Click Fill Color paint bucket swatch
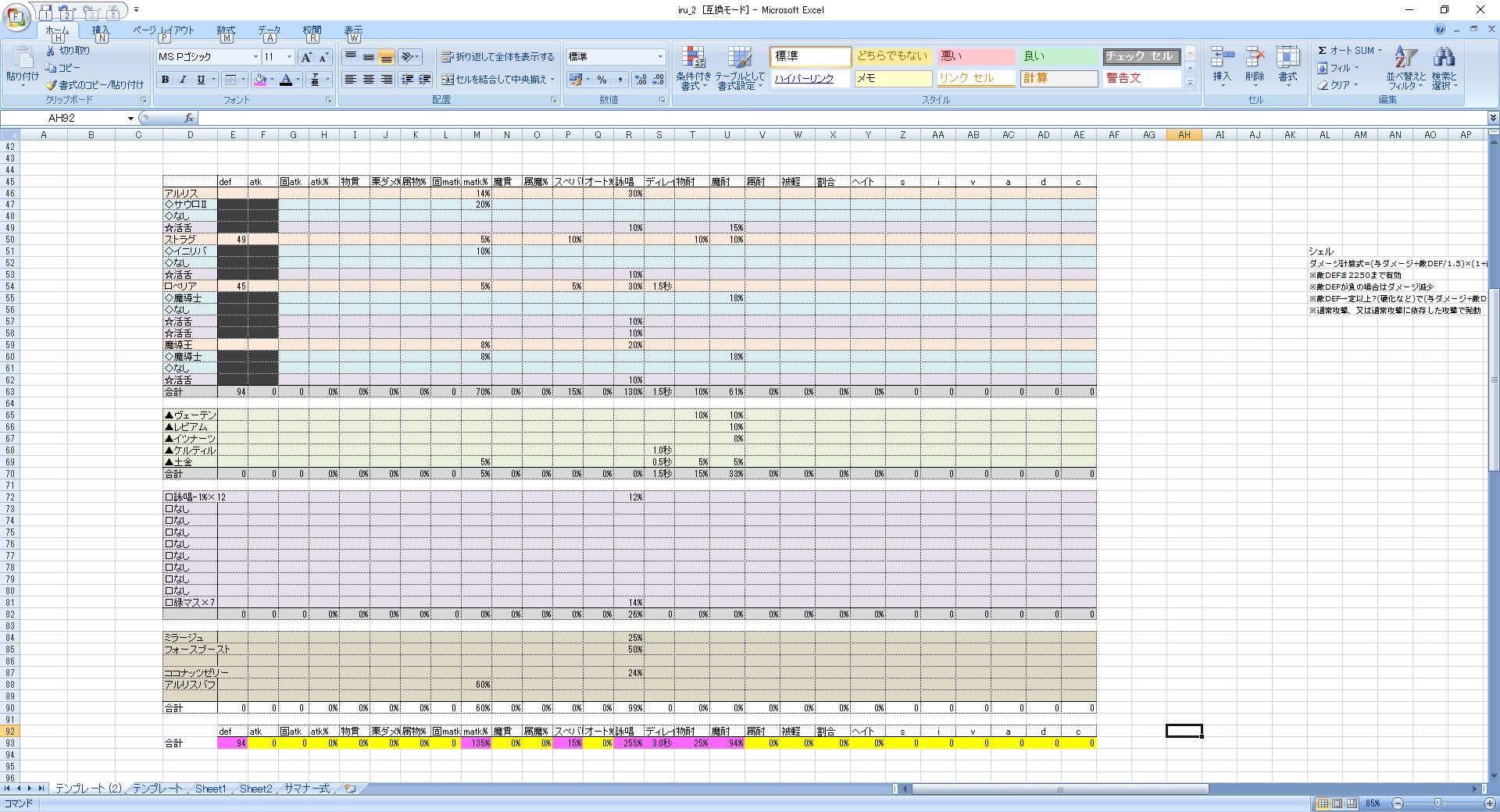This screenshot has height=812, width=1500. coord(260,80)
